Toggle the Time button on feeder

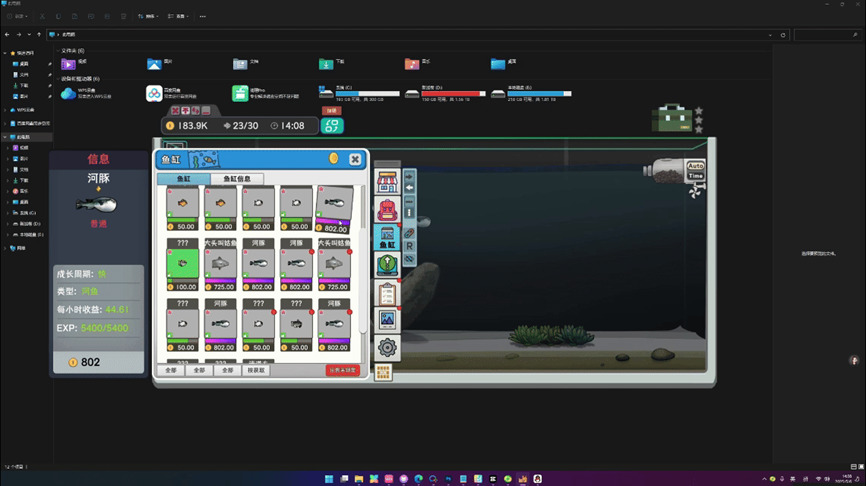pos(695,176)
